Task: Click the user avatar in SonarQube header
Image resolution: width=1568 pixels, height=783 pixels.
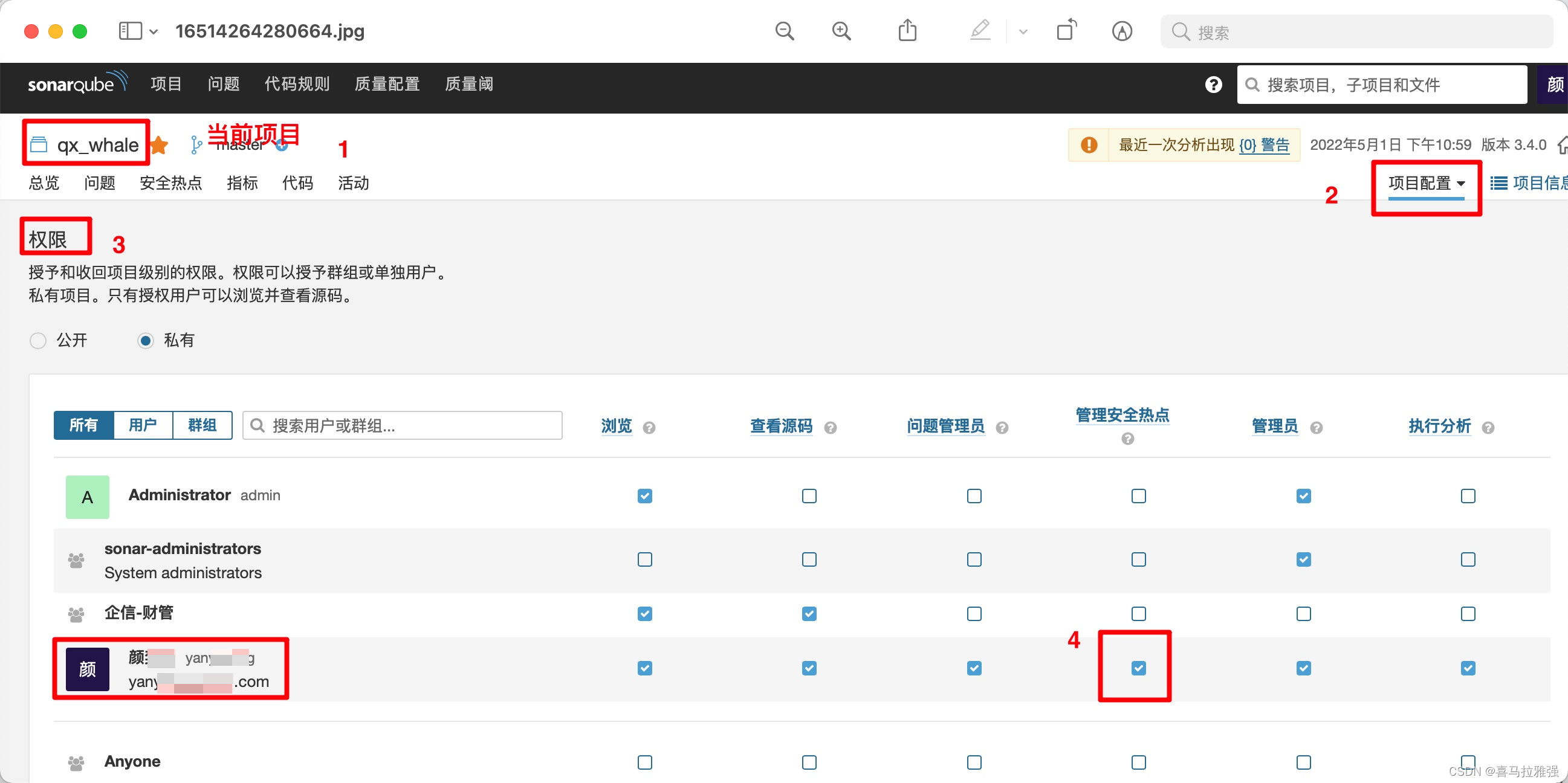Action: (1554, 85)
